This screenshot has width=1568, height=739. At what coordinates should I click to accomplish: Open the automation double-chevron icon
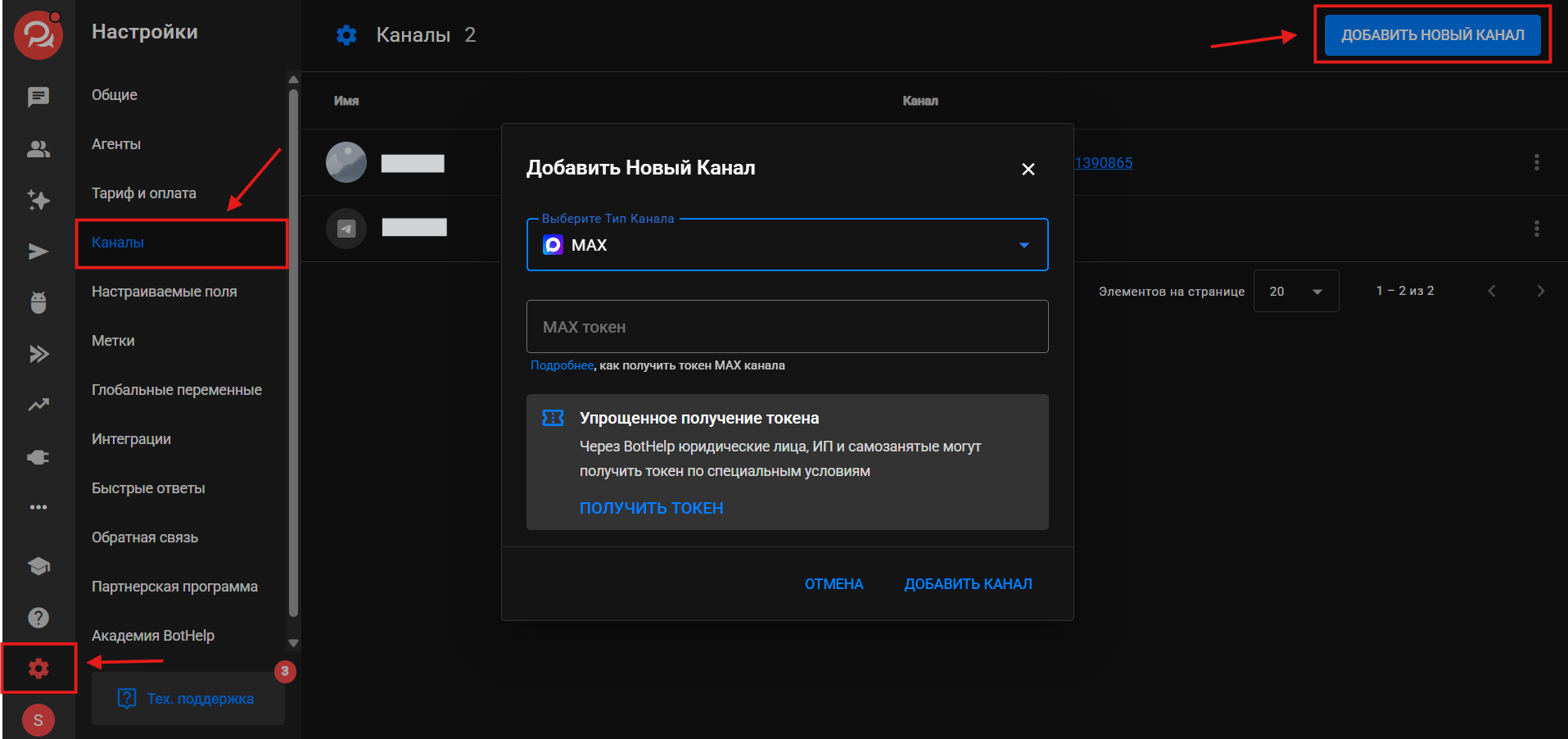pos(38,354)
